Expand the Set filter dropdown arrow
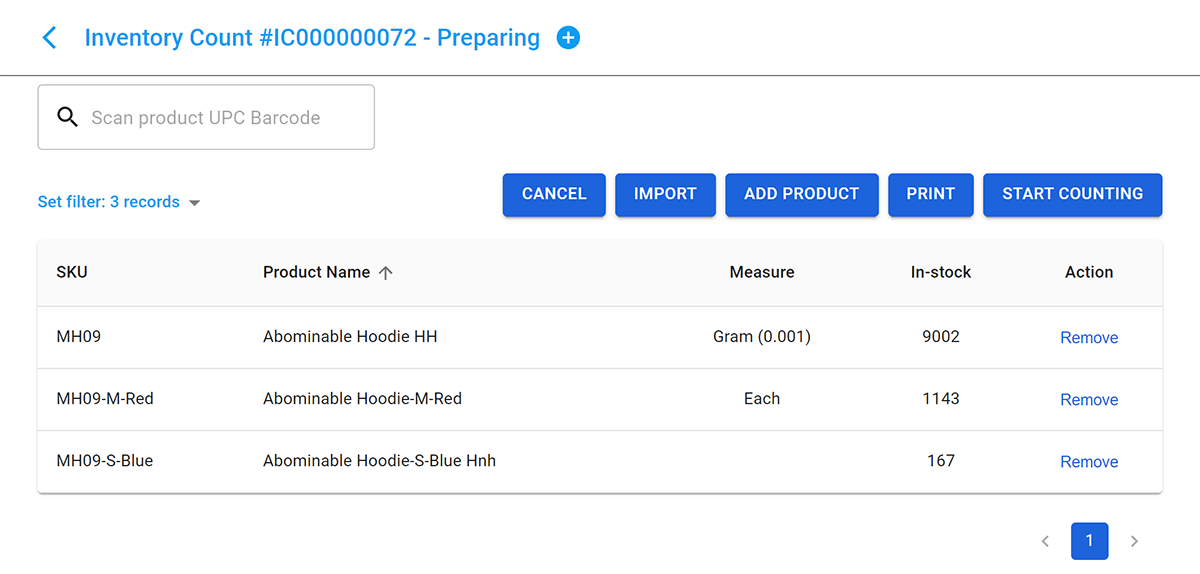 195,203
